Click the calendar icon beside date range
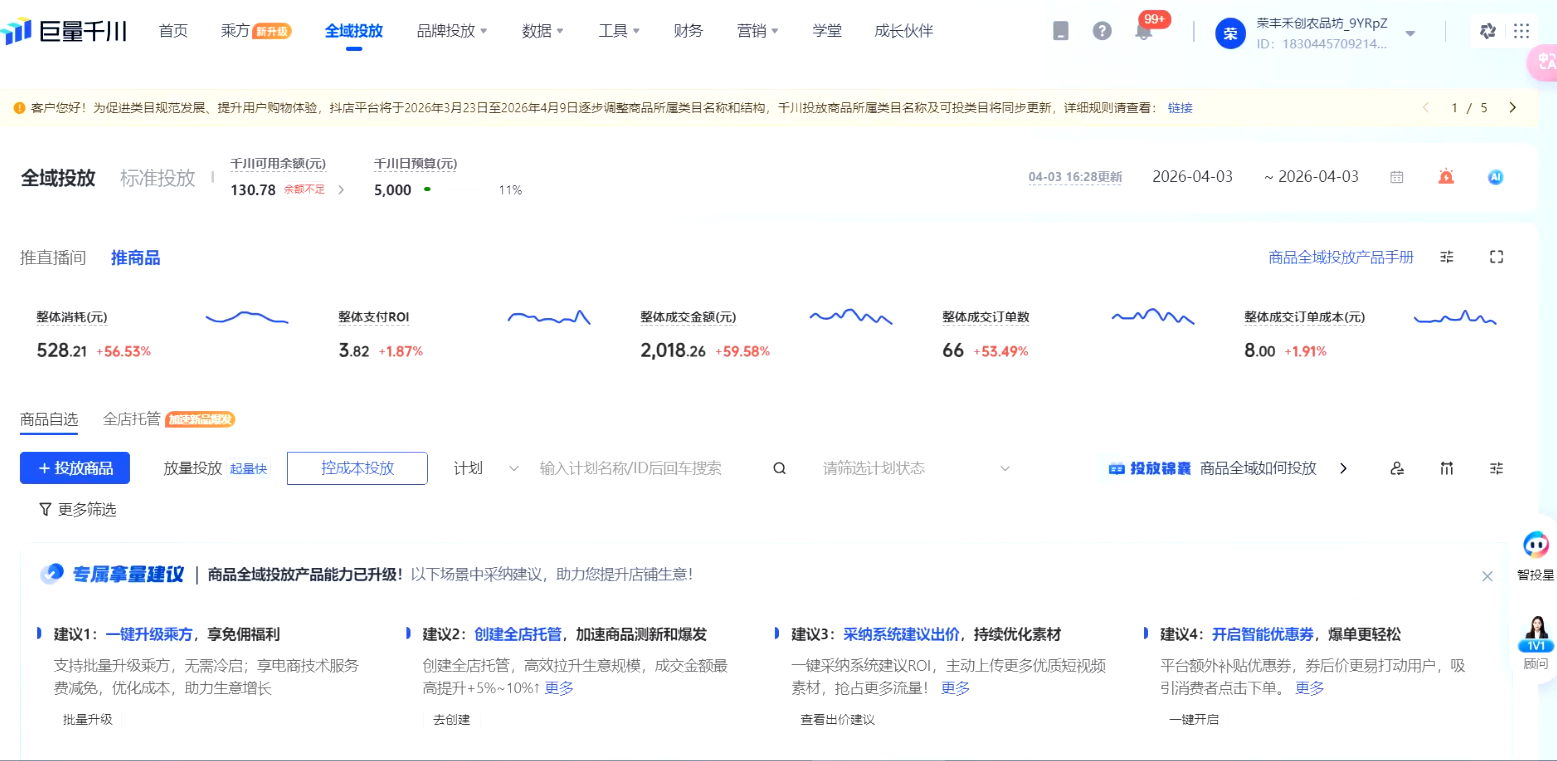1557x761 pixels. click(x=1397, y=177)
